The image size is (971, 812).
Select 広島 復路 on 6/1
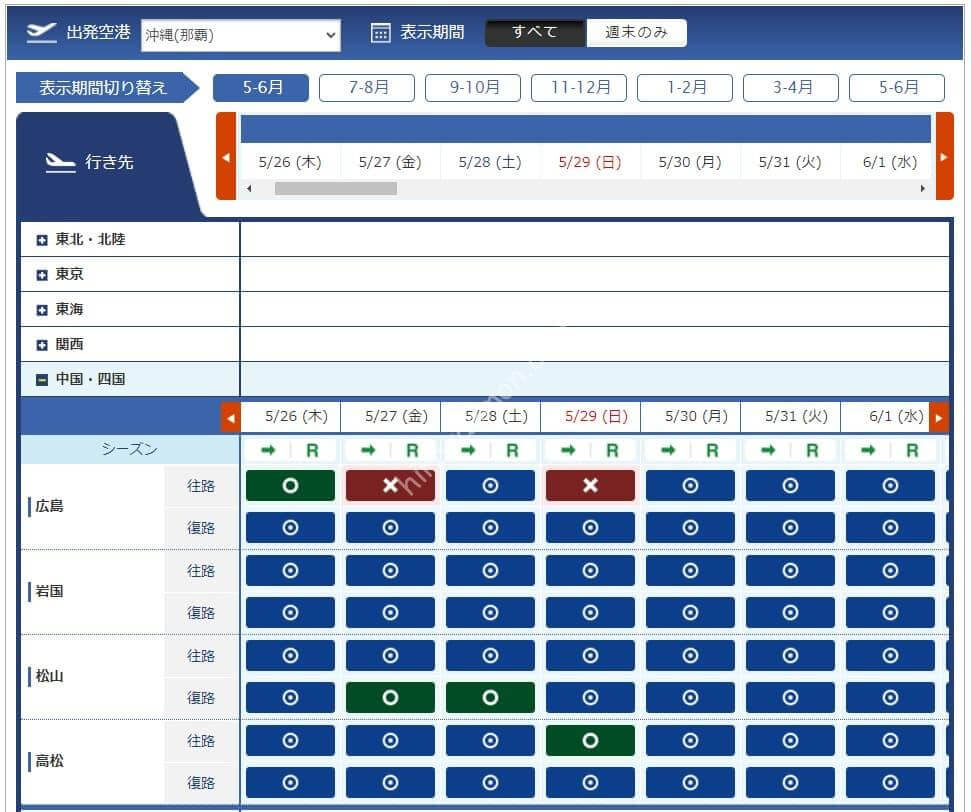[x=890, y=528]
